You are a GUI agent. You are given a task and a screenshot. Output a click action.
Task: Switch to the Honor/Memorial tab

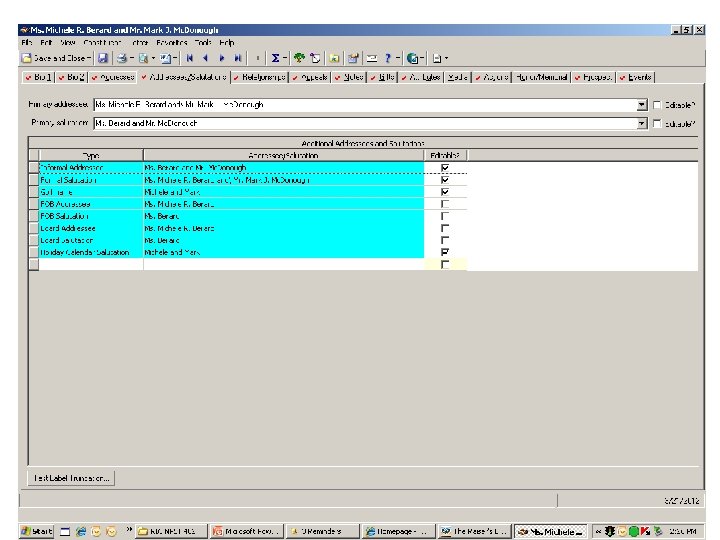542,77
